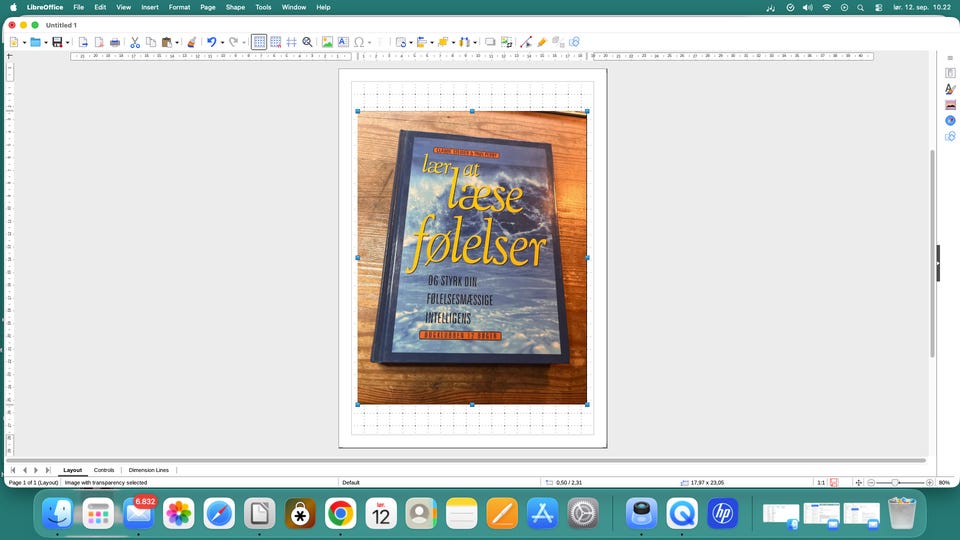Open the Gallery sidebar deck
This screenshot has width=960, height=540.
(950, 105)
